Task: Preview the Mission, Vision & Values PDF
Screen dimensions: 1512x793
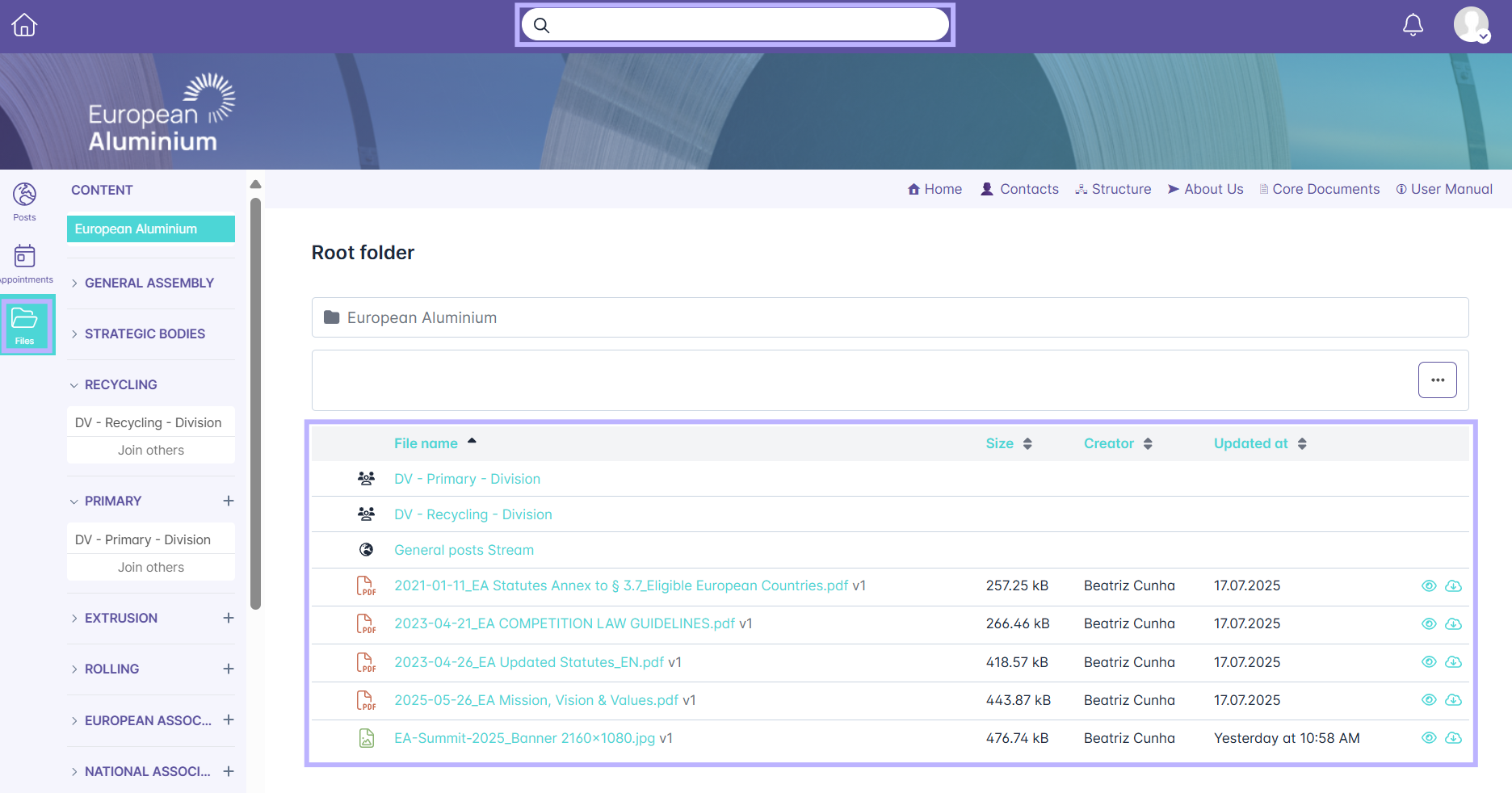Action: pos(1429,700)
